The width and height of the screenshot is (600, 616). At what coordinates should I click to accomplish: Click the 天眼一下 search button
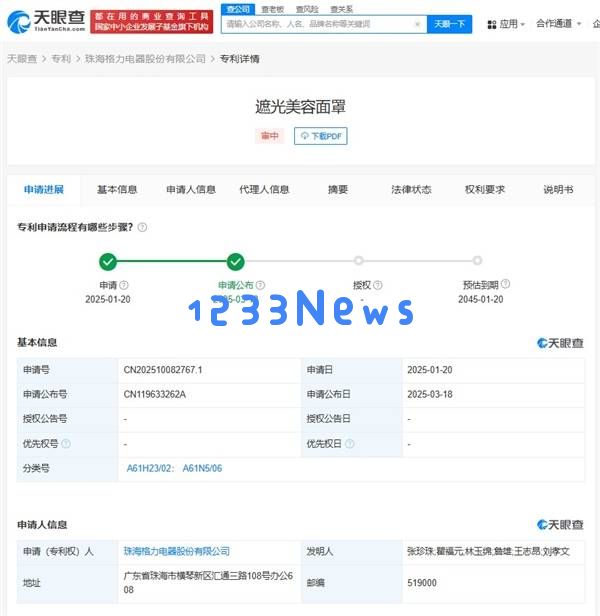click(x=450, y=24)
